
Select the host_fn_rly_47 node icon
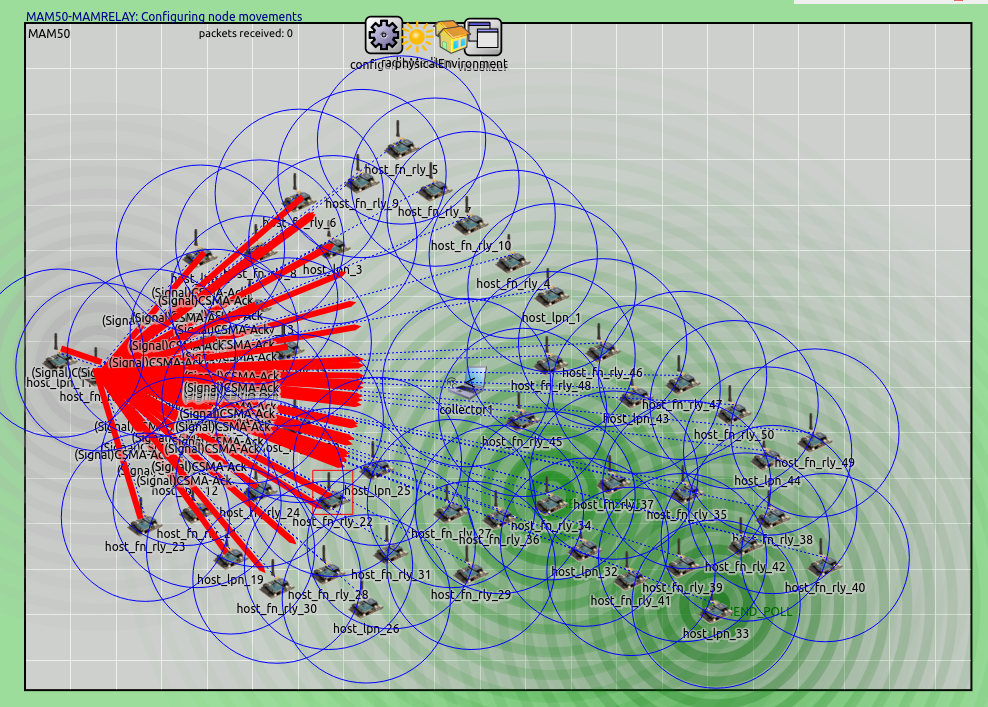click(x=682, y=377)
